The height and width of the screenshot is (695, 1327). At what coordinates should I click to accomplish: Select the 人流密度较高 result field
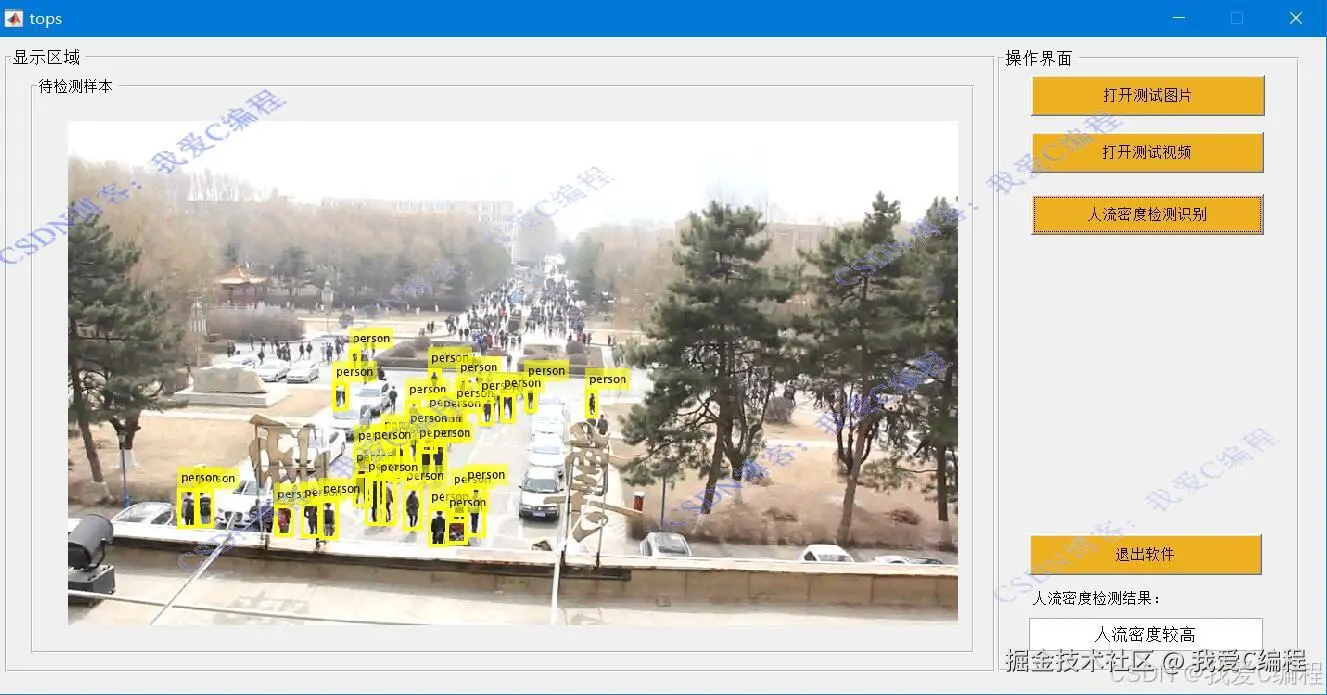pos(1146,634)
